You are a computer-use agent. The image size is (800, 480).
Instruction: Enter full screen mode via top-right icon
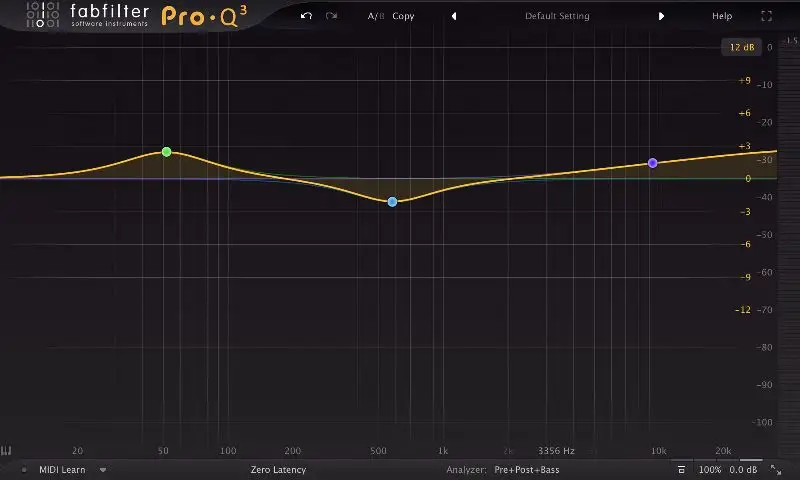(x=767, y=16)
